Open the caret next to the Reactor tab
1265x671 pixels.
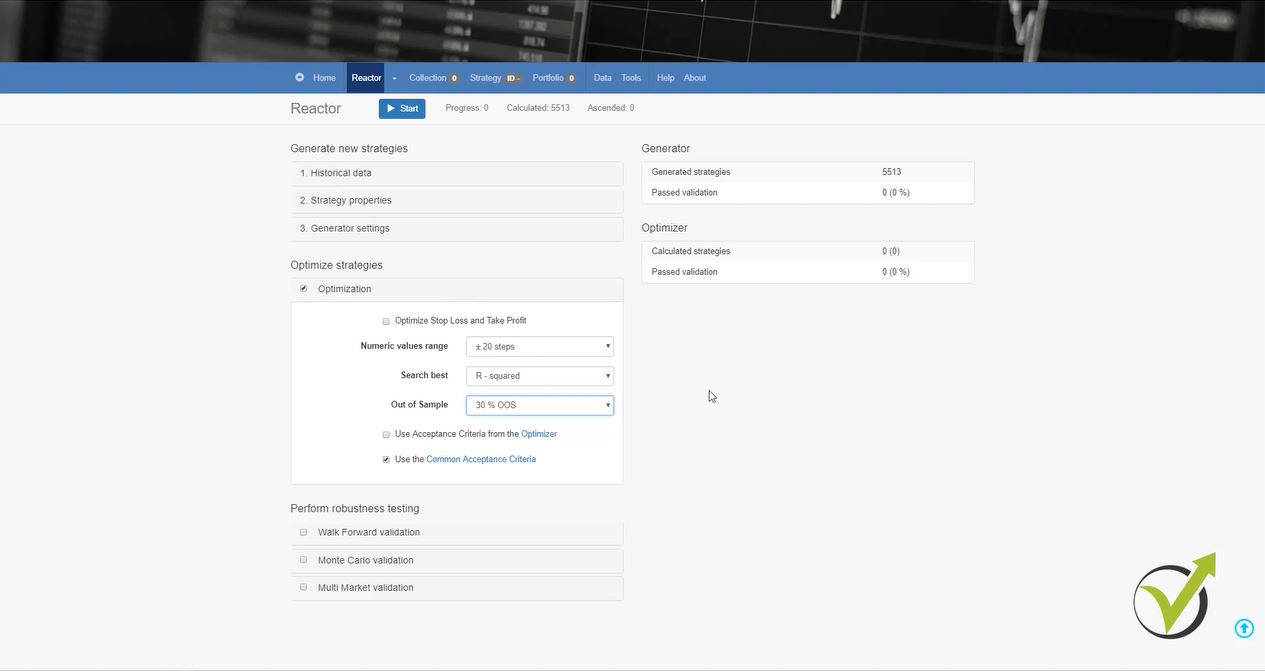click(393, 77)
